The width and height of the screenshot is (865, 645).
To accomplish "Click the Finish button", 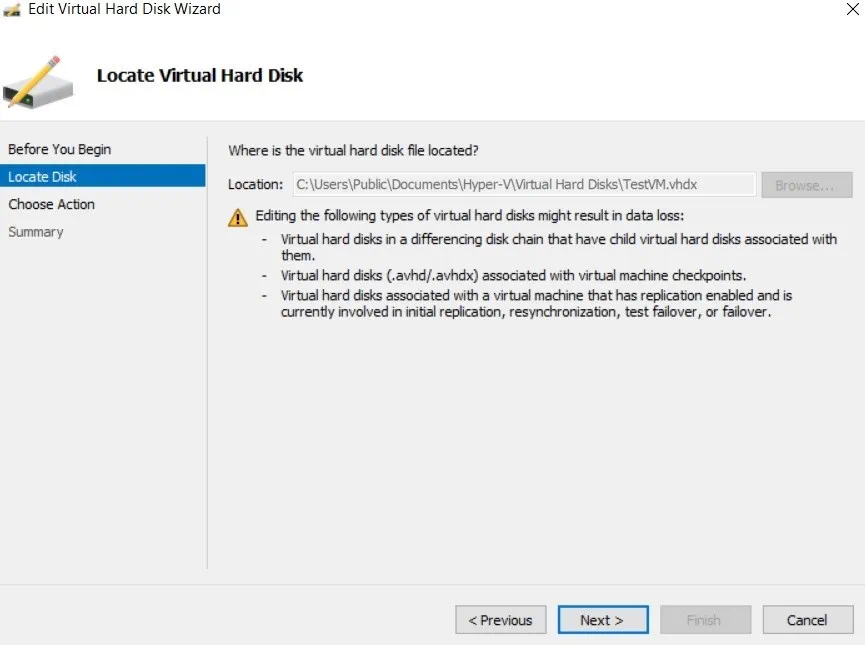I will (x=704, y=620).
